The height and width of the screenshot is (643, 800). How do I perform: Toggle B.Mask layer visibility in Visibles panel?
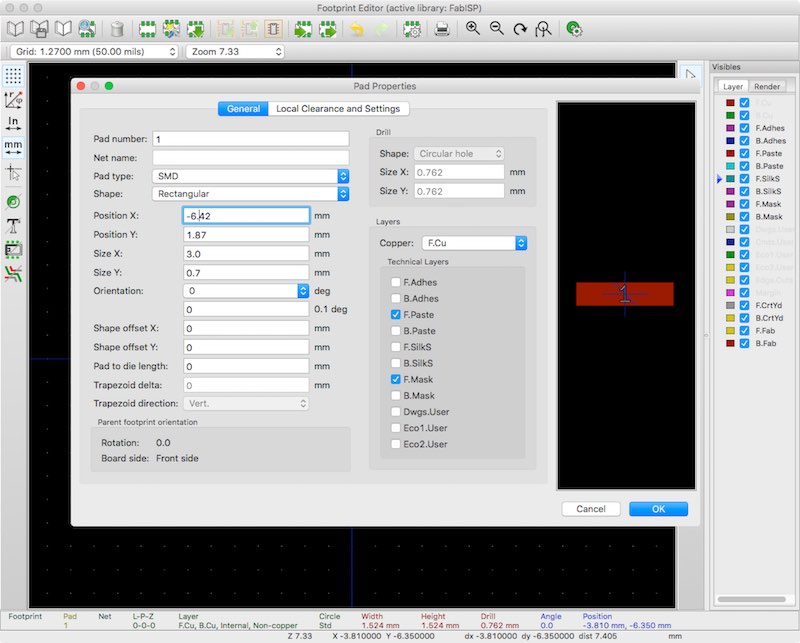pyautogui.click(x=742, y=218)
